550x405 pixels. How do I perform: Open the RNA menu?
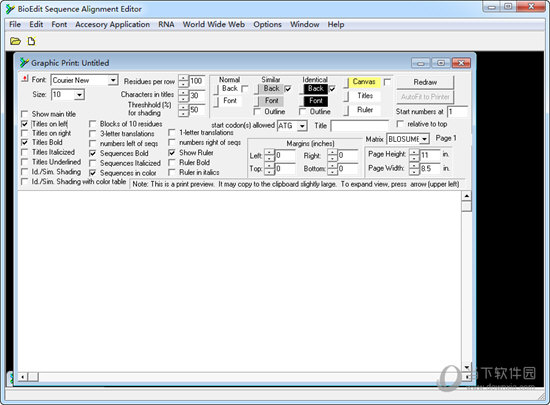(166, 25)
